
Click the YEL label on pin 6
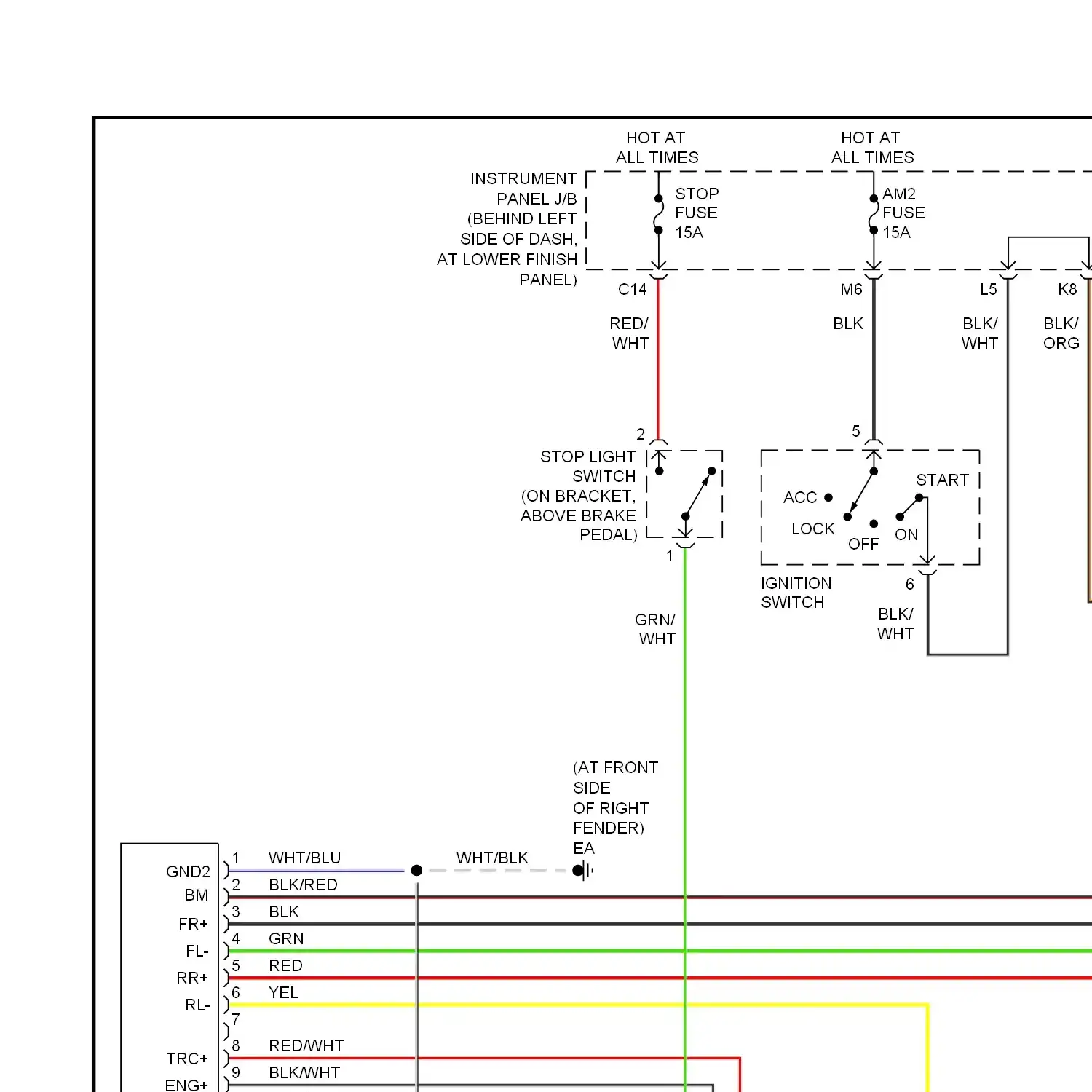(x=283, y=993)
